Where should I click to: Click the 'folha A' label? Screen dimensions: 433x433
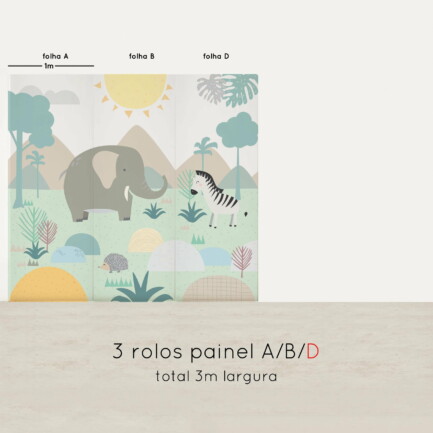55,56
